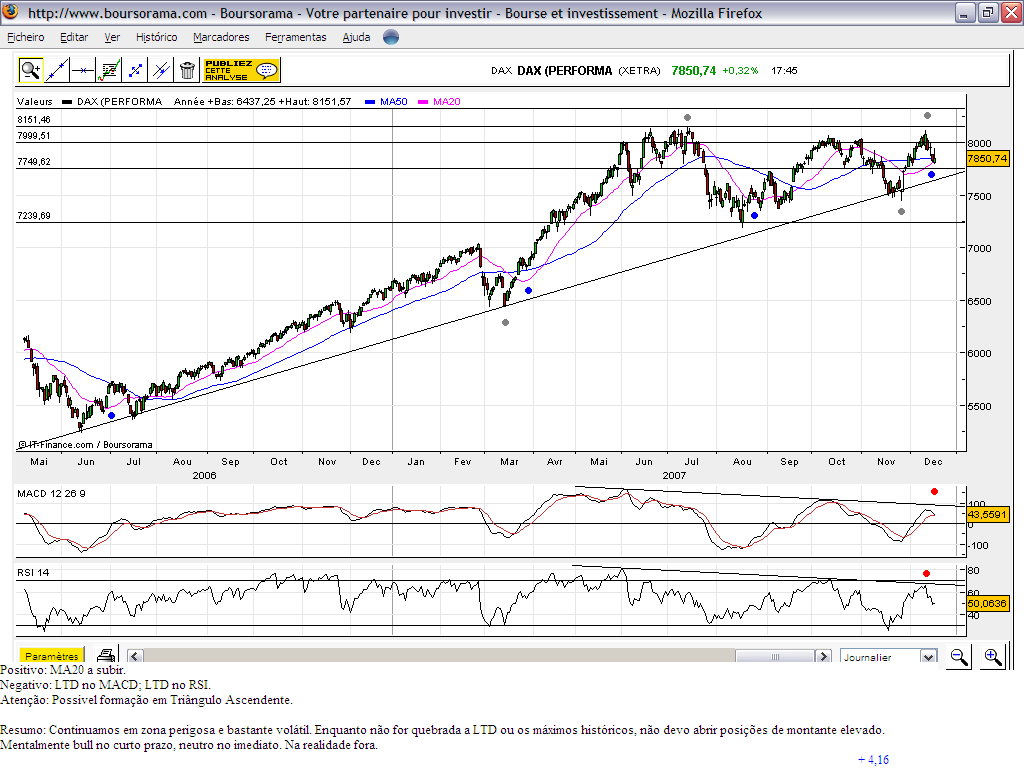
Task: Click the Paramètres button
Action: coord(52,656)
